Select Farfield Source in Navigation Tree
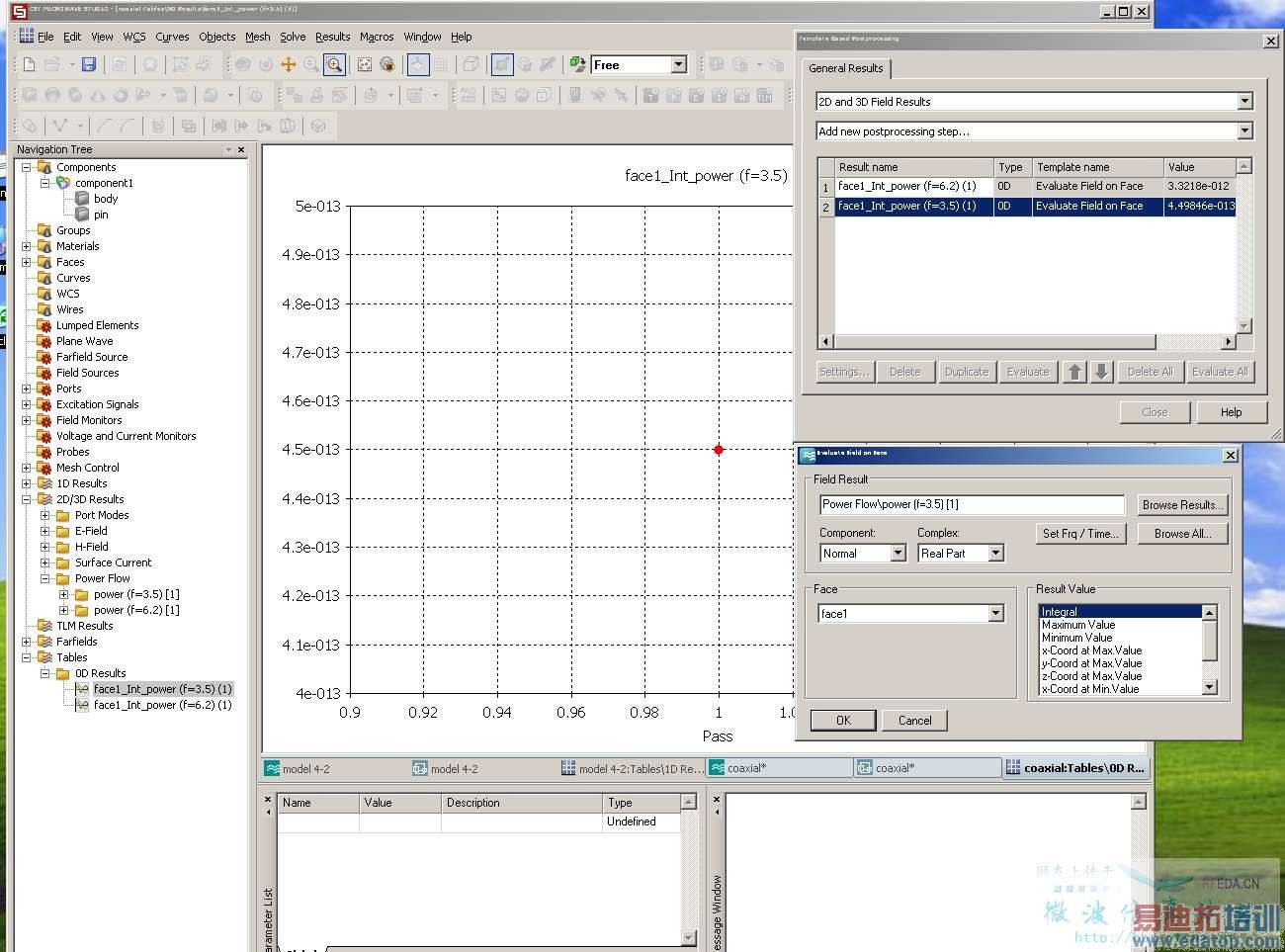This screenshot has height=952, width=1285. click(x=92, y=357)
